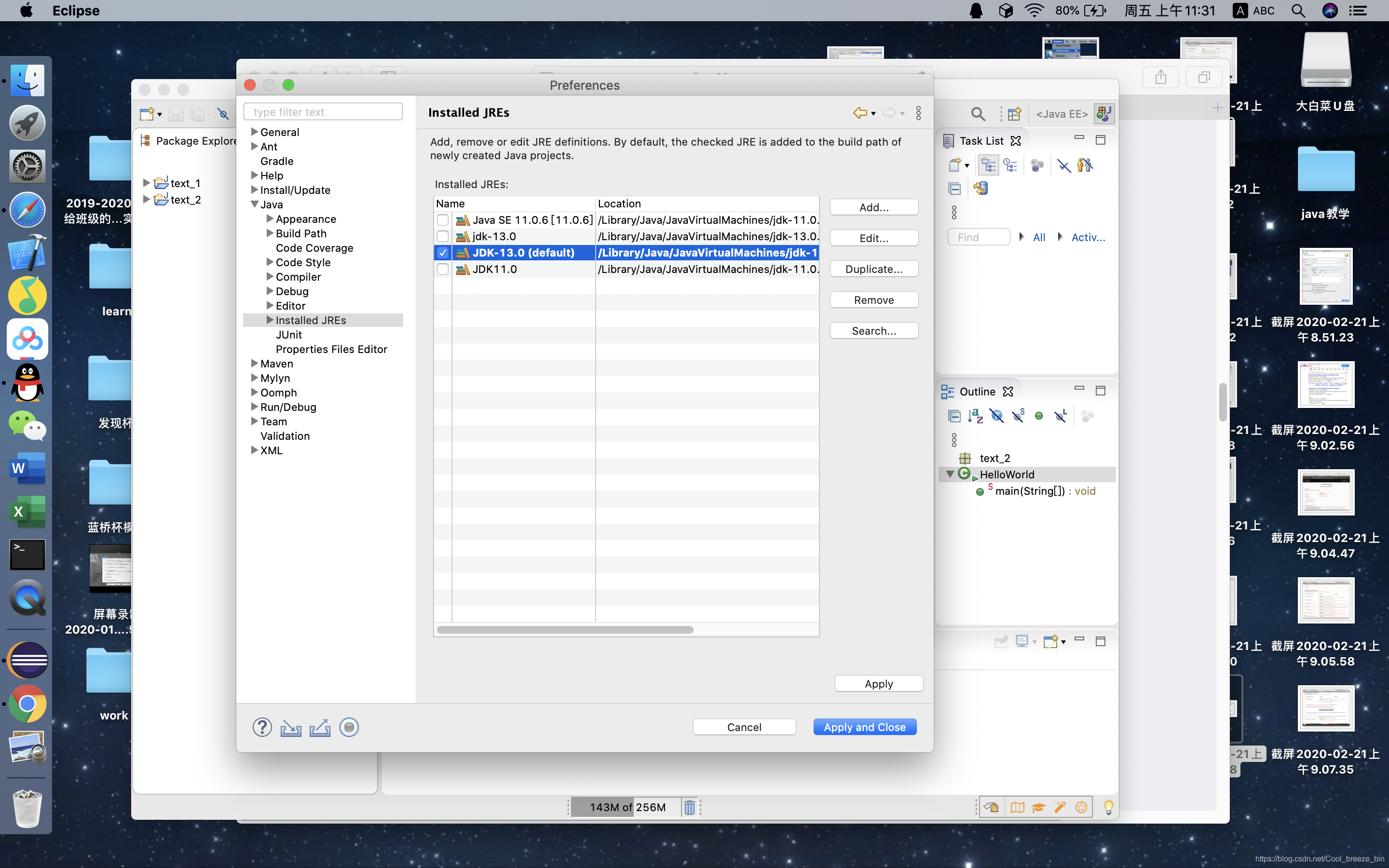
Task: Switch to the Outline tab
Action: point(977,392)
